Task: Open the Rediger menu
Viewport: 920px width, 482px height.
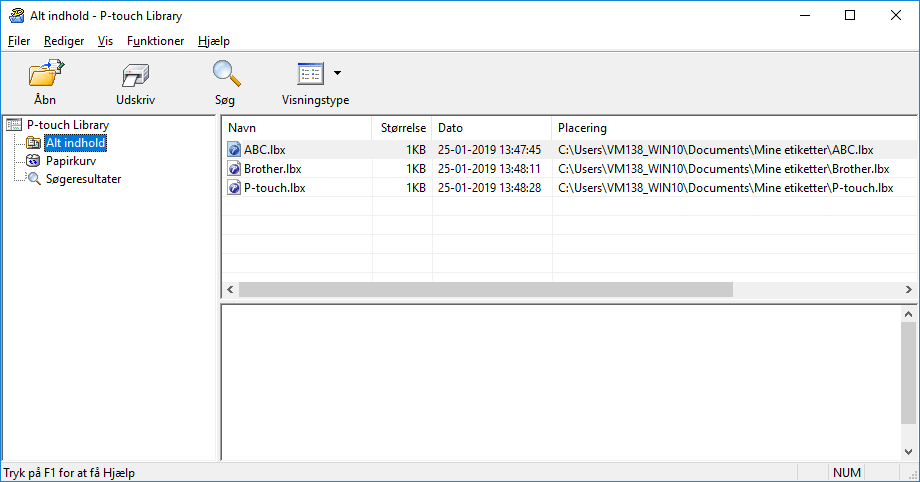Action: tap(64, 41)
